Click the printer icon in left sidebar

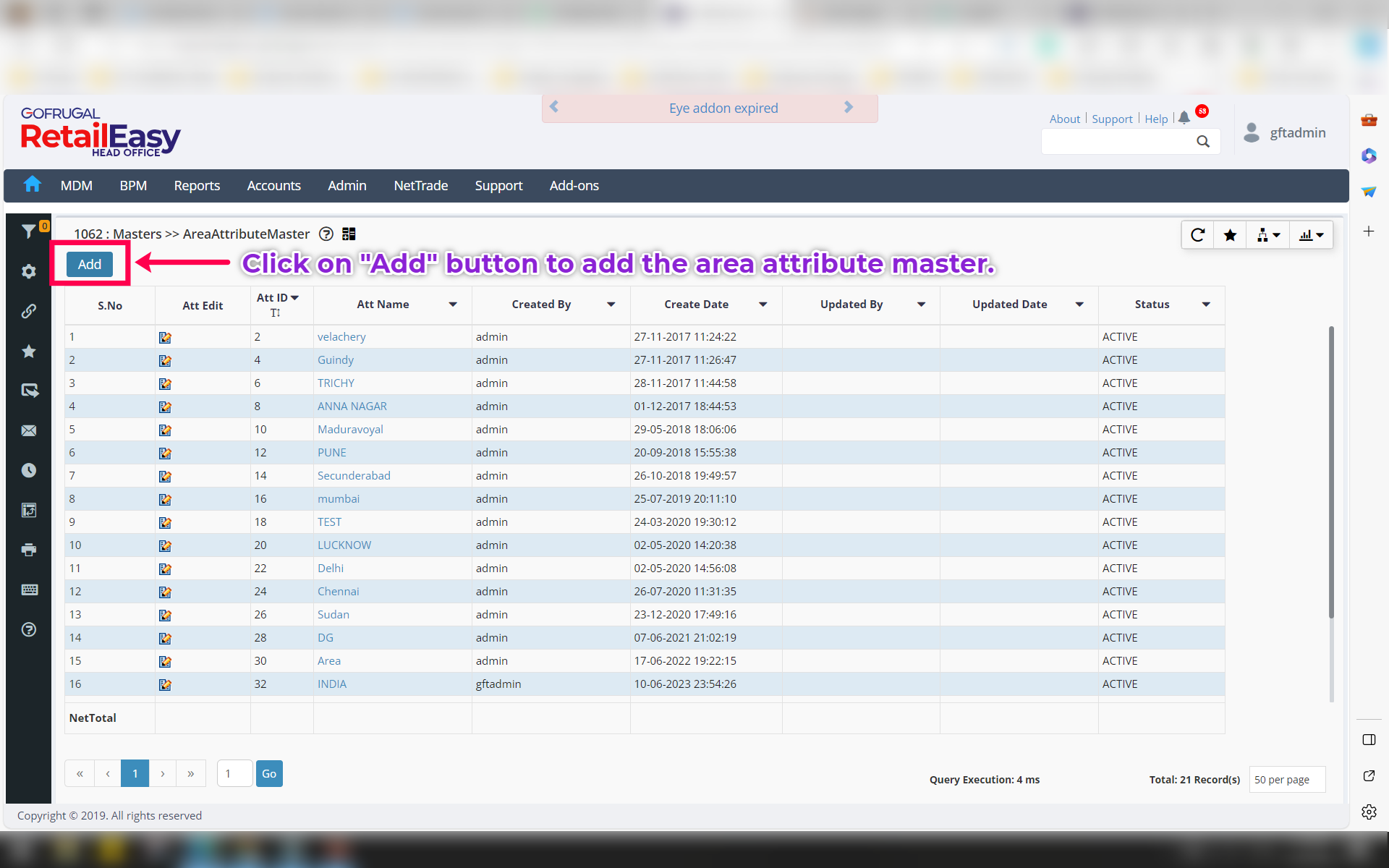point(29,550)
